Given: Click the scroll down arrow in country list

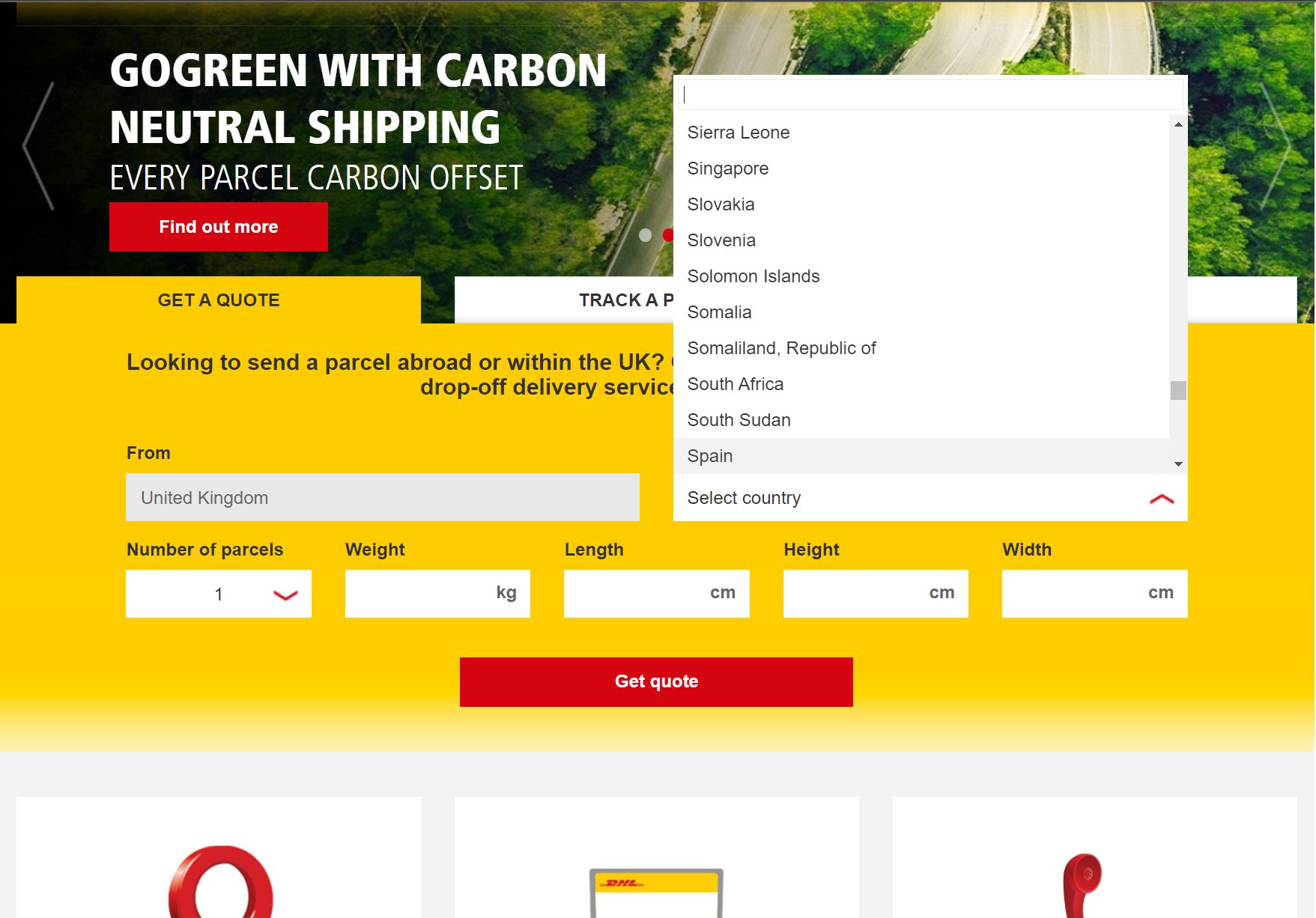Looking at the screenshot, I should click(1178, 464).
